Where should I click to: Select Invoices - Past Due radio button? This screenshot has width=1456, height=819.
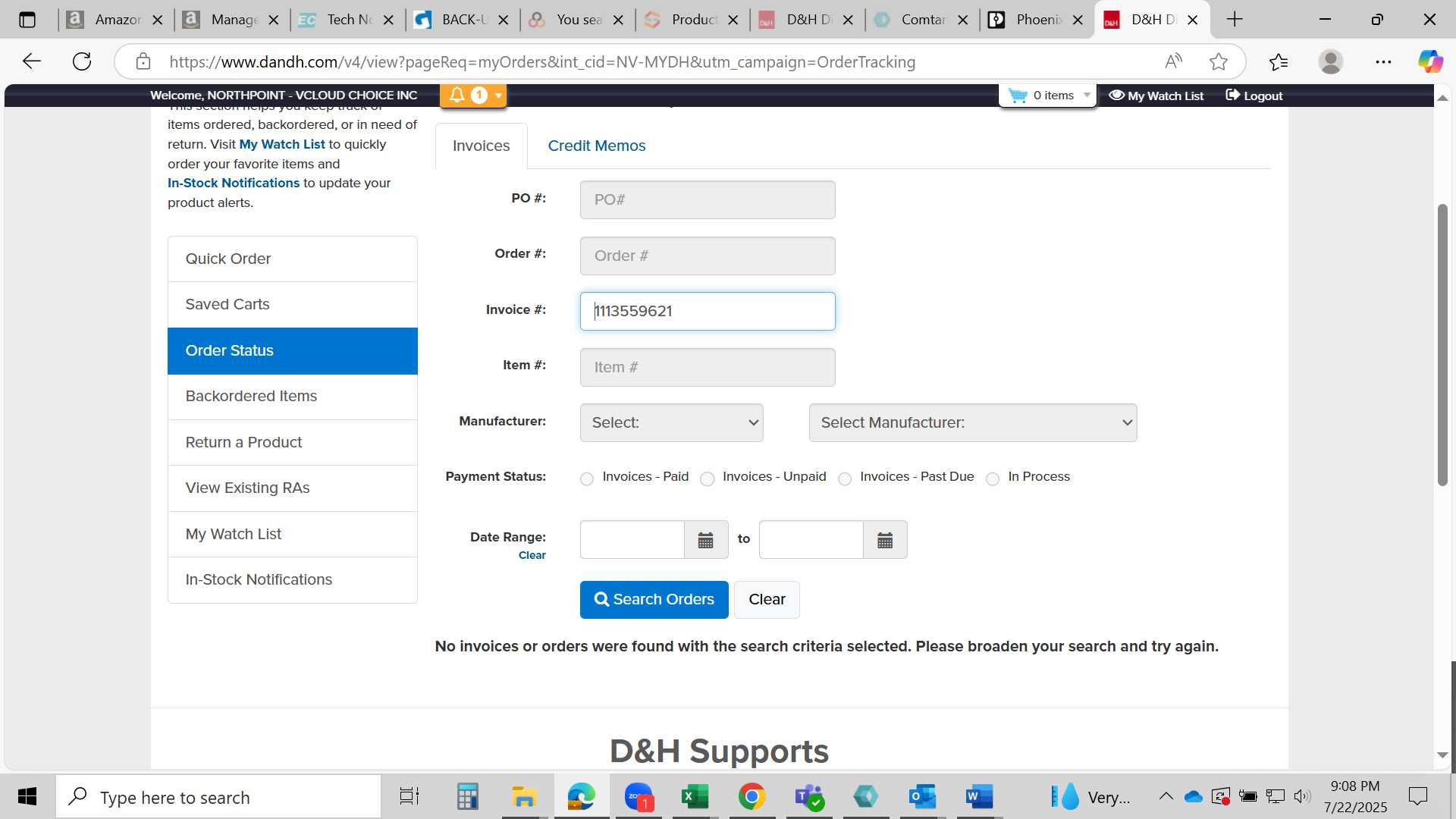(x=845, y=479)
